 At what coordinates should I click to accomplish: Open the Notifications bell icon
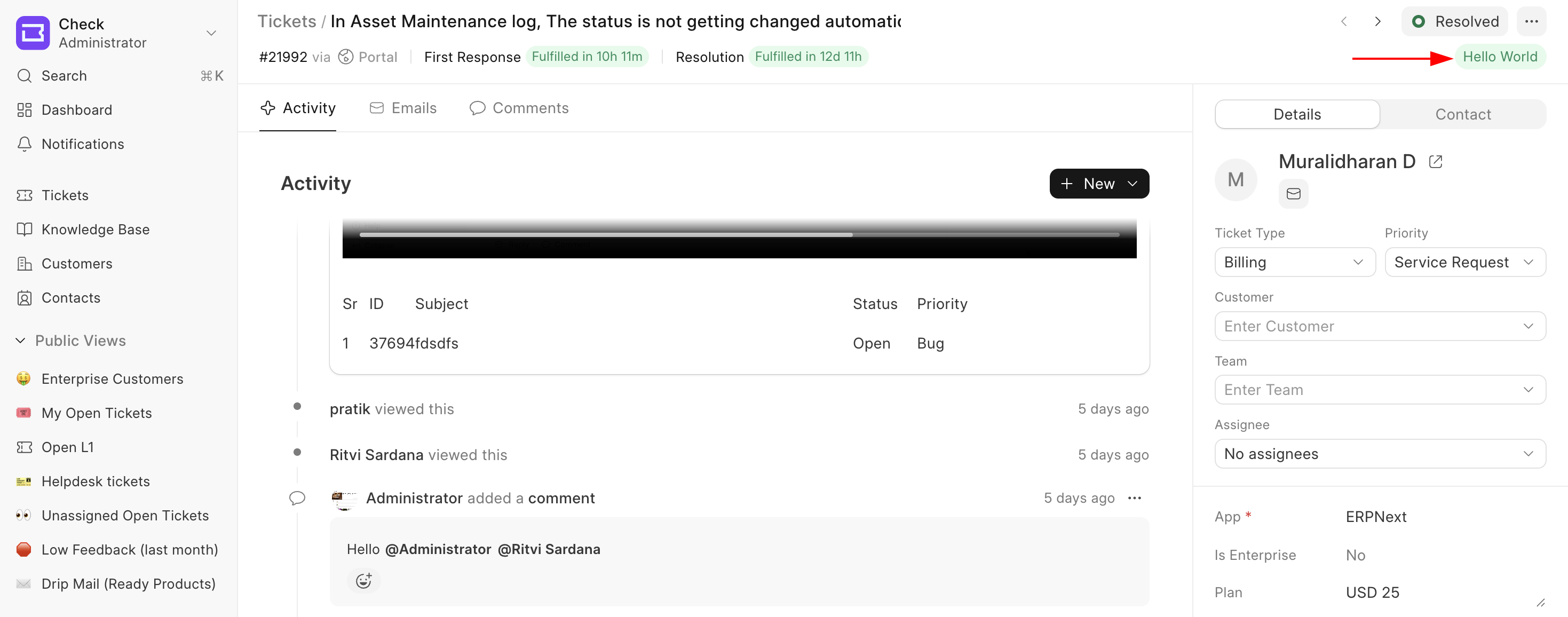(x=25, y=144)
